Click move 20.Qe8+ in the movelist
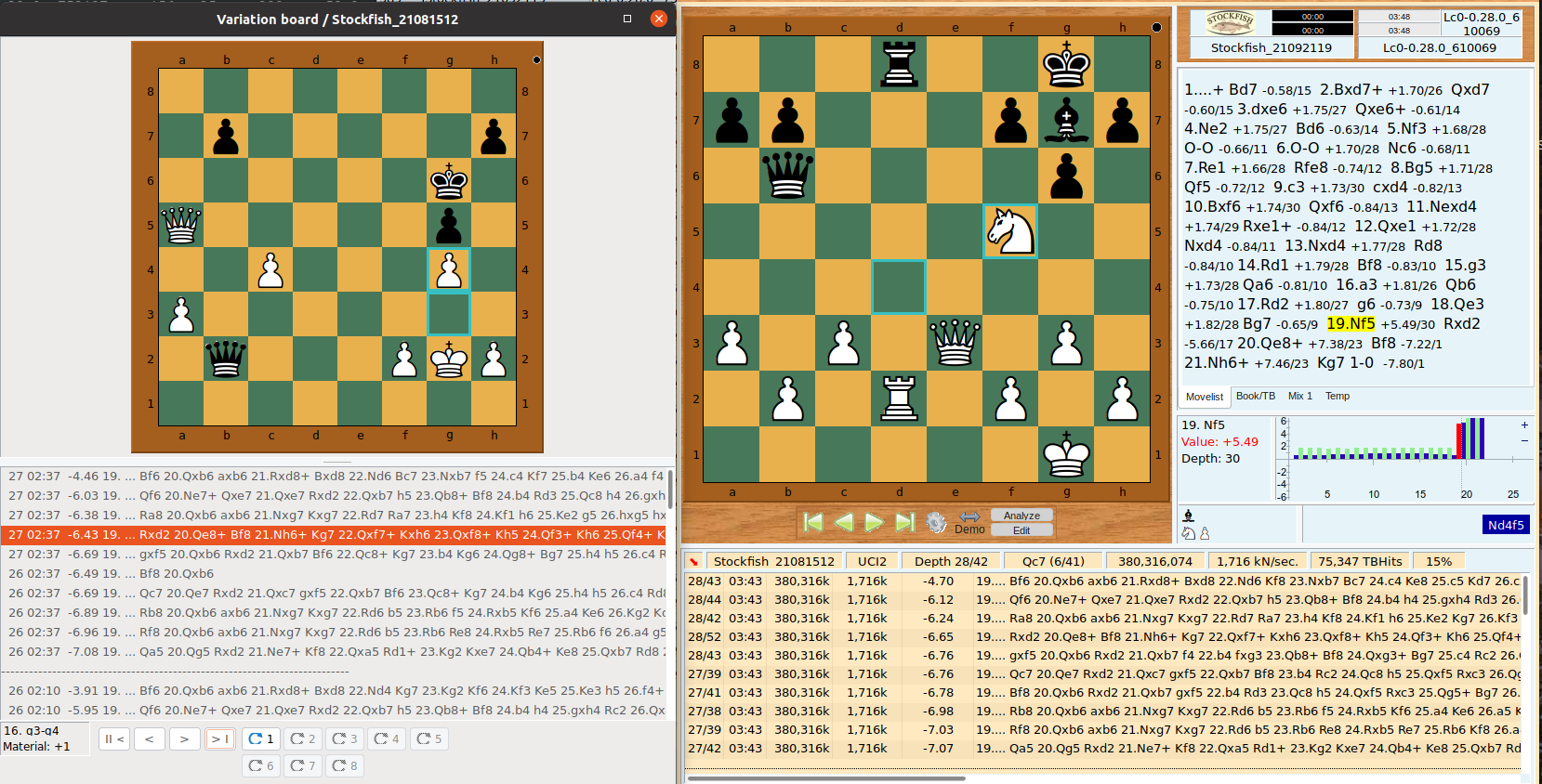1542x784 pixels. [x=1270, y=343]
